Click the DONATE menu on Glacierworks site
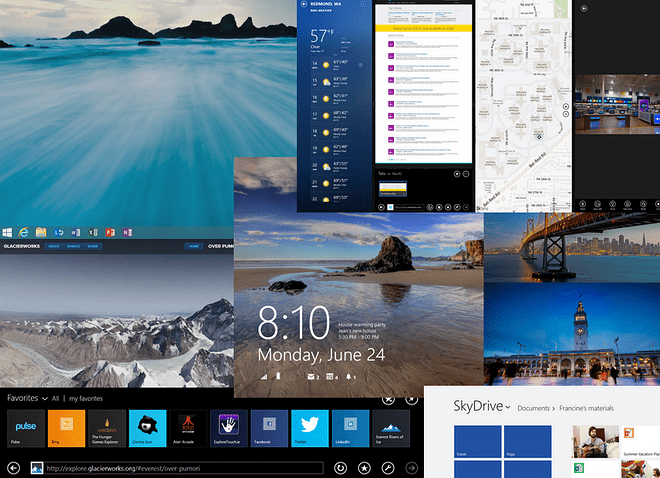Screen dimensions: 660x478 (x=73, y=246)
